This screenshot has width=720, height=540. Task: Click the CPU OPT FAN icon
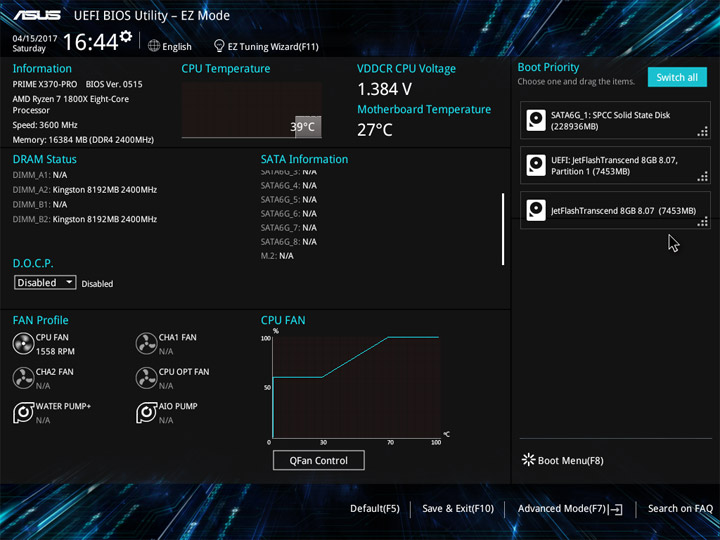(146, 378)
